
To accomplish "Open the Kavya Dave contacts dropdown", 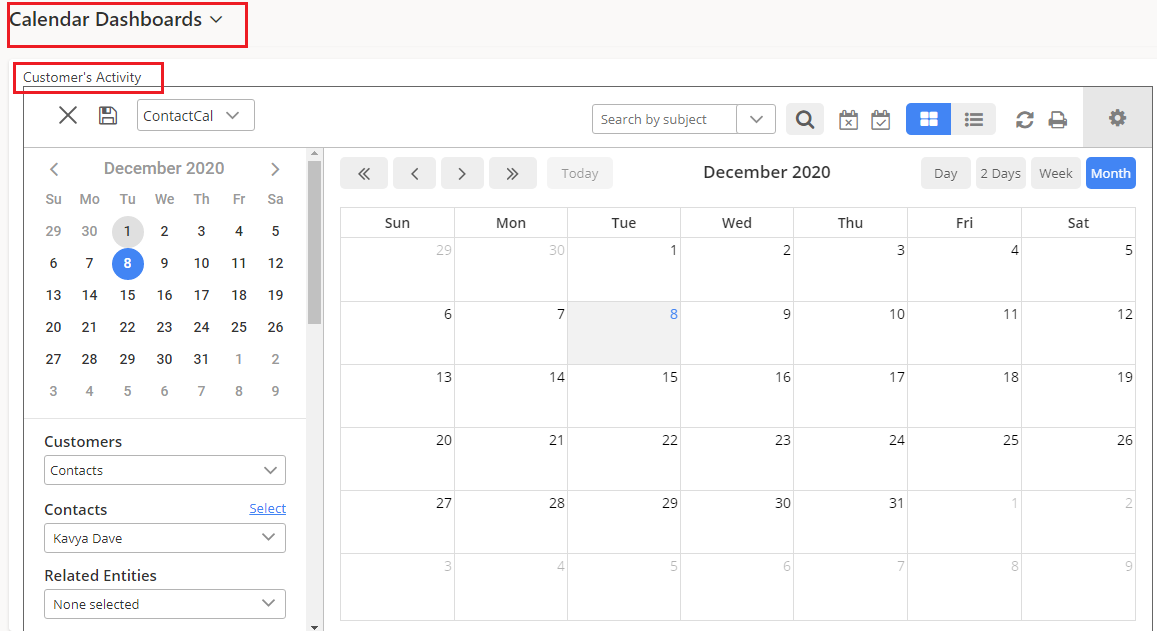I will point(165,538).
